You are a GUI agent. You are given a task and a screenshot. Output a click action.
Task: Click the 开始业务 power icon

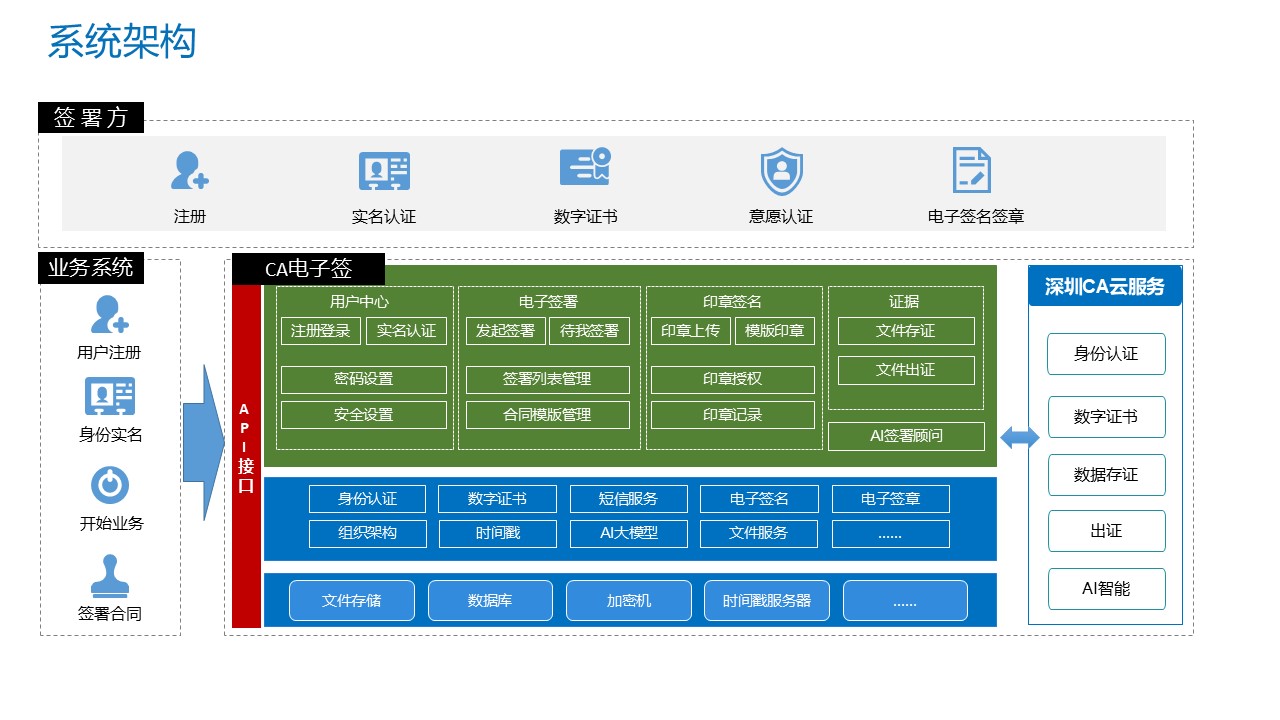coord(110,485)
